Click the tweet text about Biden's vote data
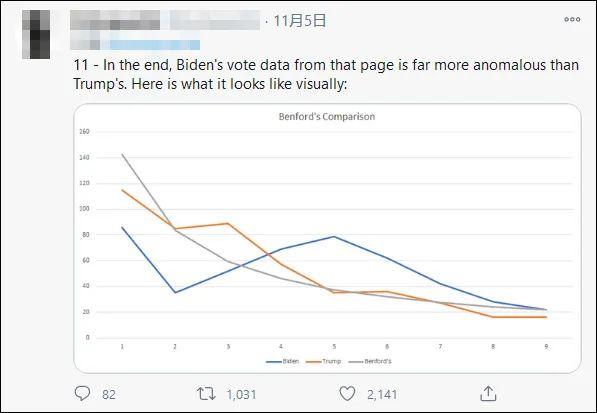Screen dimensions: 597x413 pos(326,74)
